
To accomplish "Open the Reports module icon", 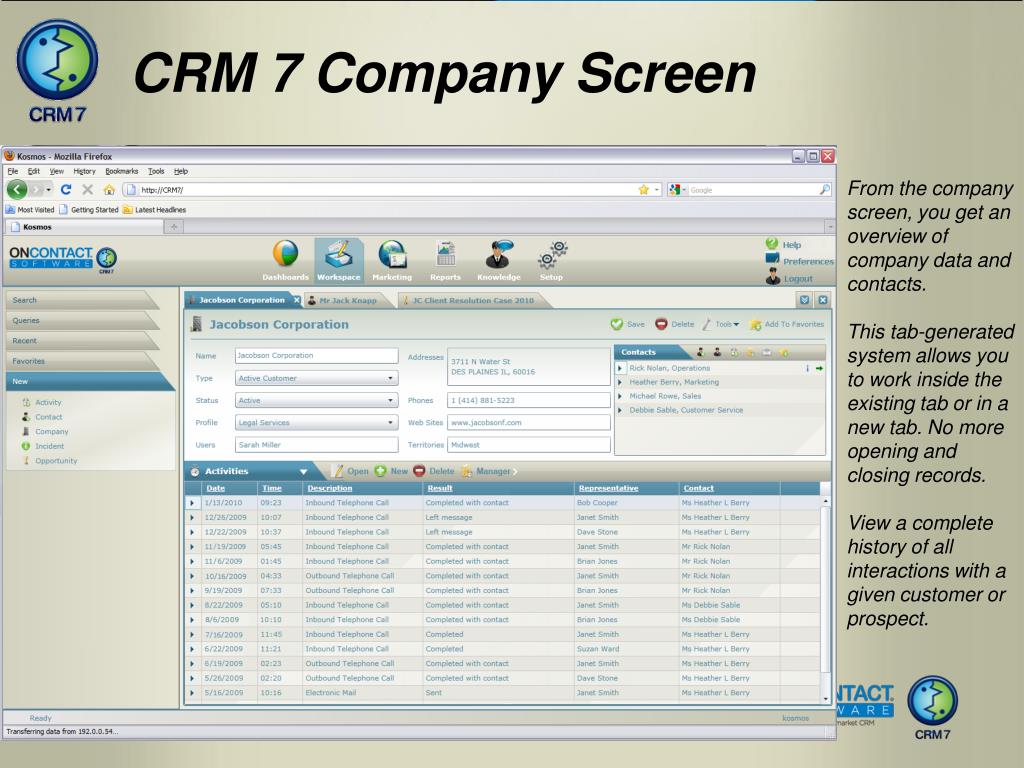I will [445, 254].
